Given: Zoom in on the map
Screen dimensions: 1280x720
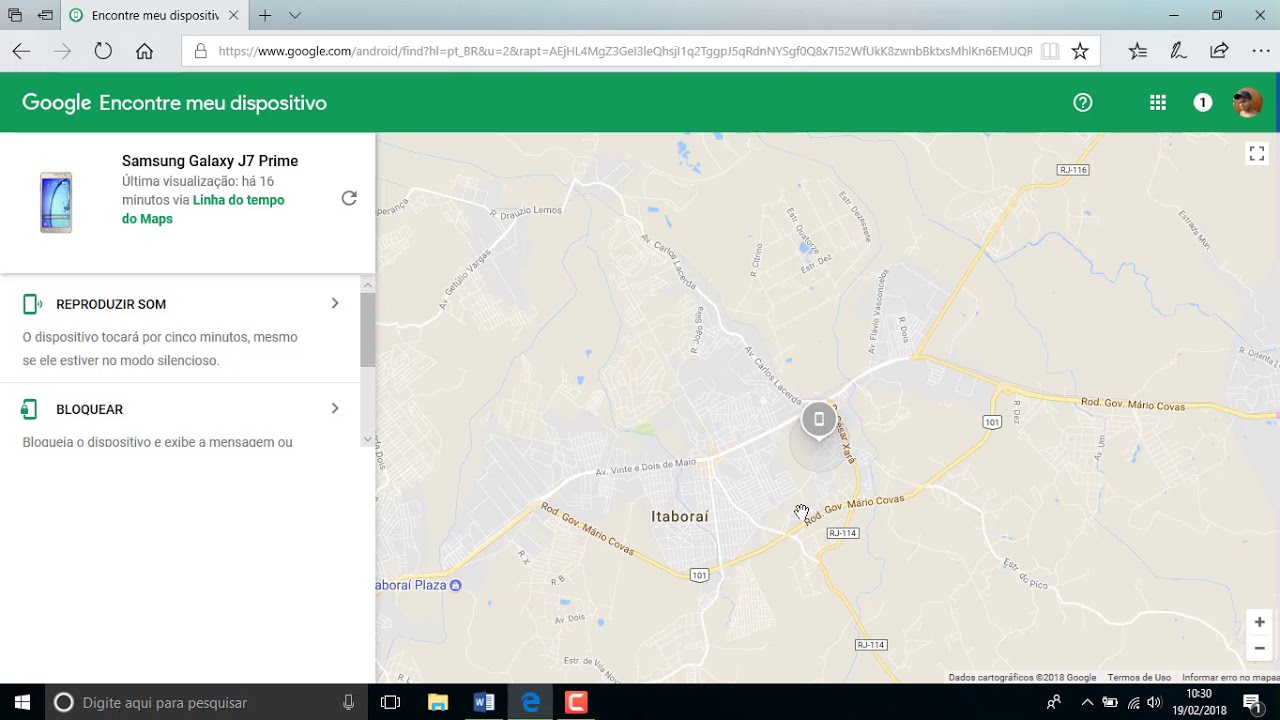Looking at the screenshot, I should tap(1259, 622).
